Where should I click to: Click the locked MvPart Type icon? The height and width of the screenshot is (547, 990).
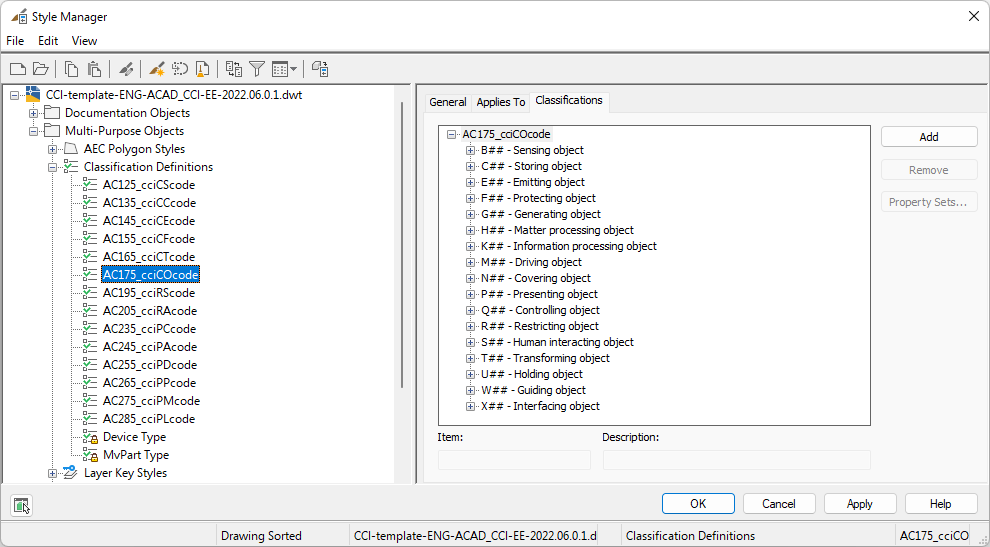[90, 455]
